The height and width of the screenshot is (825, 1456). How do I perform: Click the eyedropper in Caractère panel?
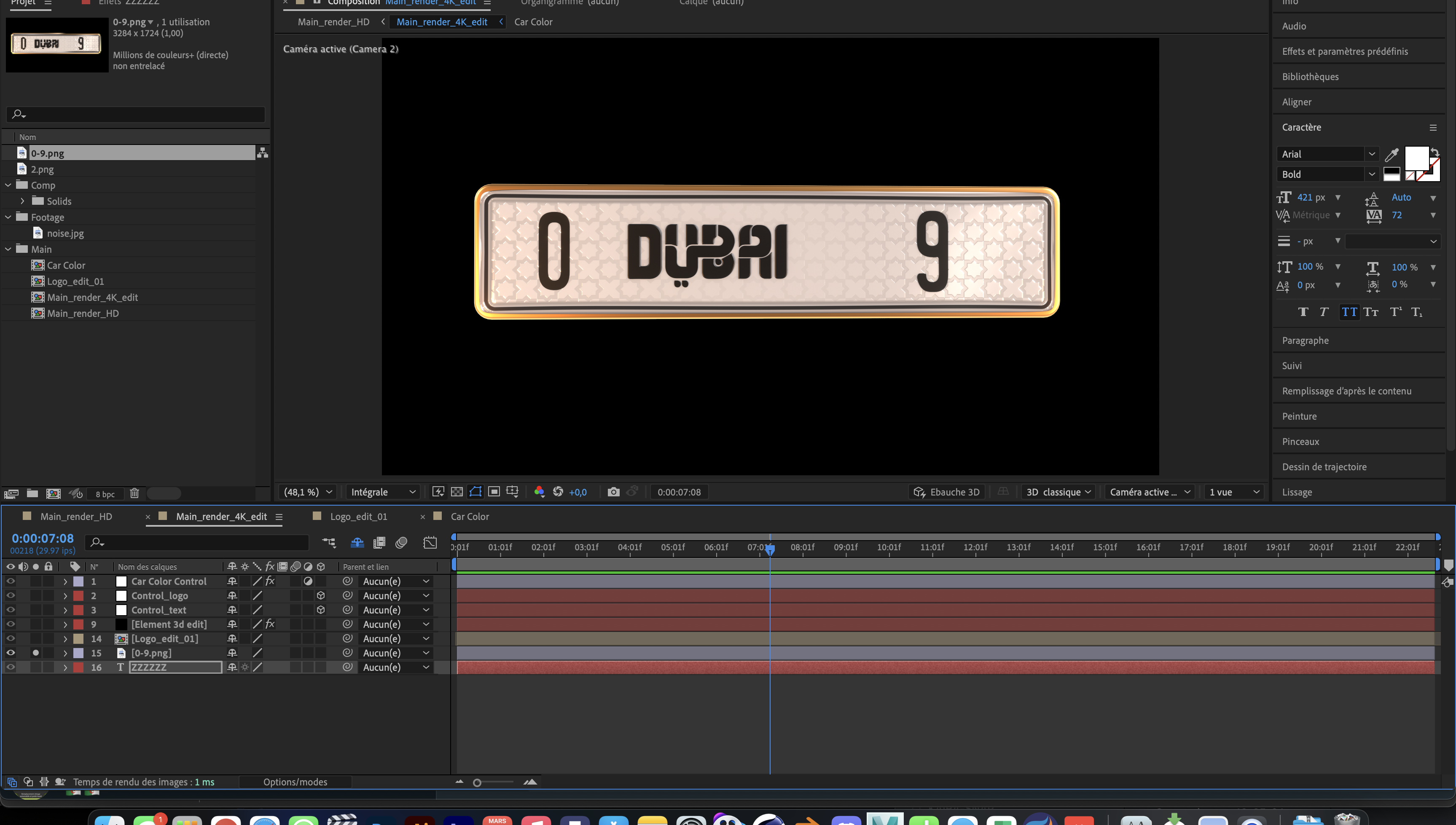click(1392, 155)
